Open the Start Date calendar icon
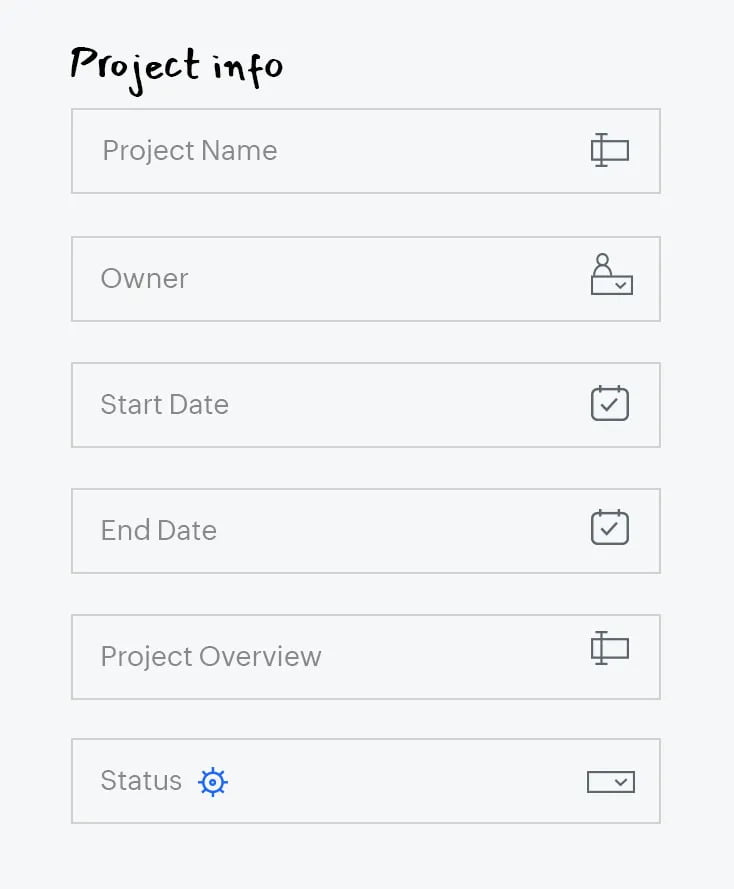The width and height of the screenshot is (734, 889). [609, 403]
